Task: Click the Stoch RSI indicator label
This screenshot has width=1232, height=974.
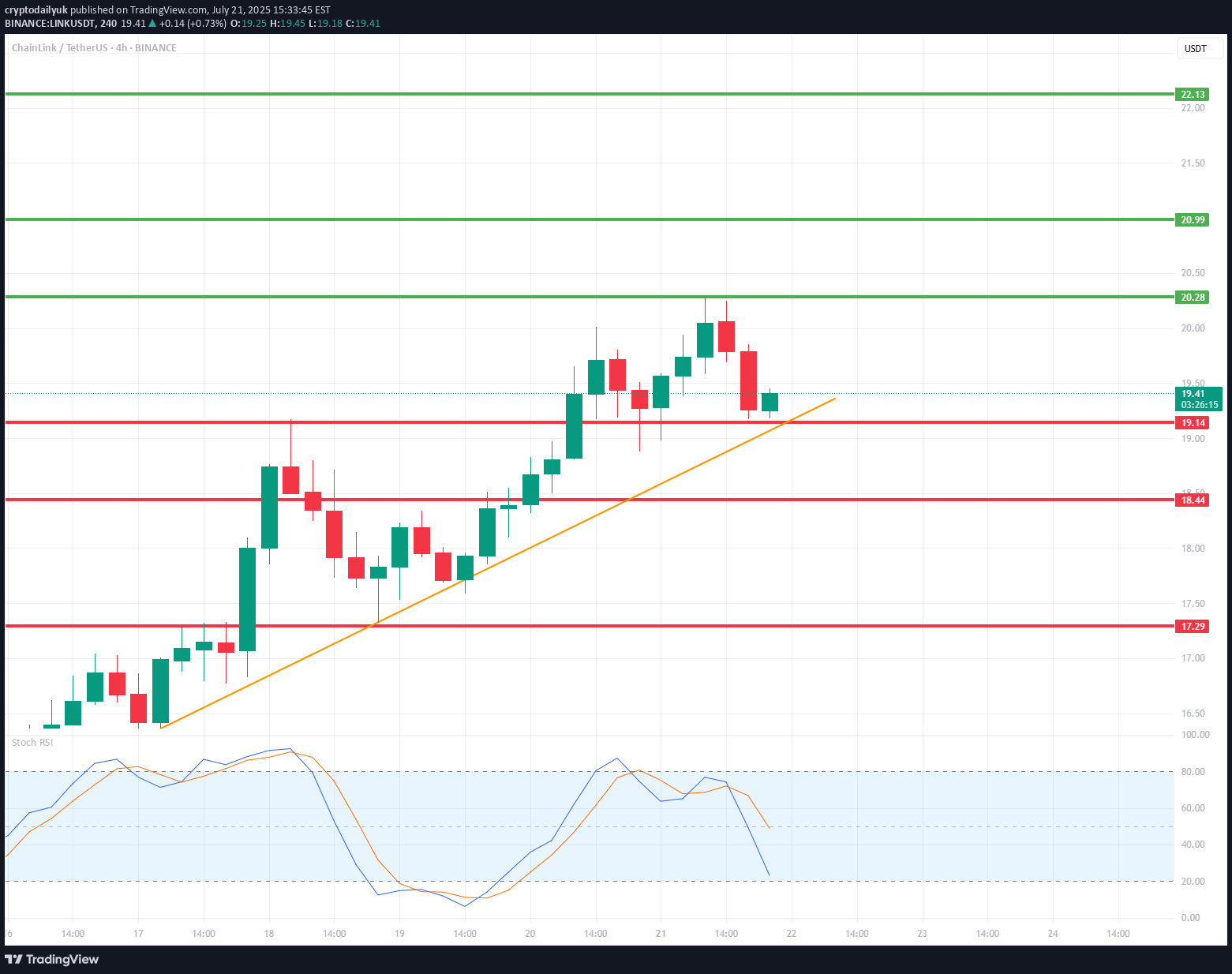Action: pyautogui.click(x=32, y=743)
